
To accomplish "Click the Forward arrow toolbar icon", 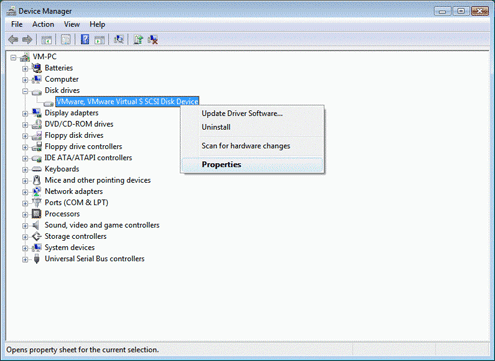I will pos(27,40).
